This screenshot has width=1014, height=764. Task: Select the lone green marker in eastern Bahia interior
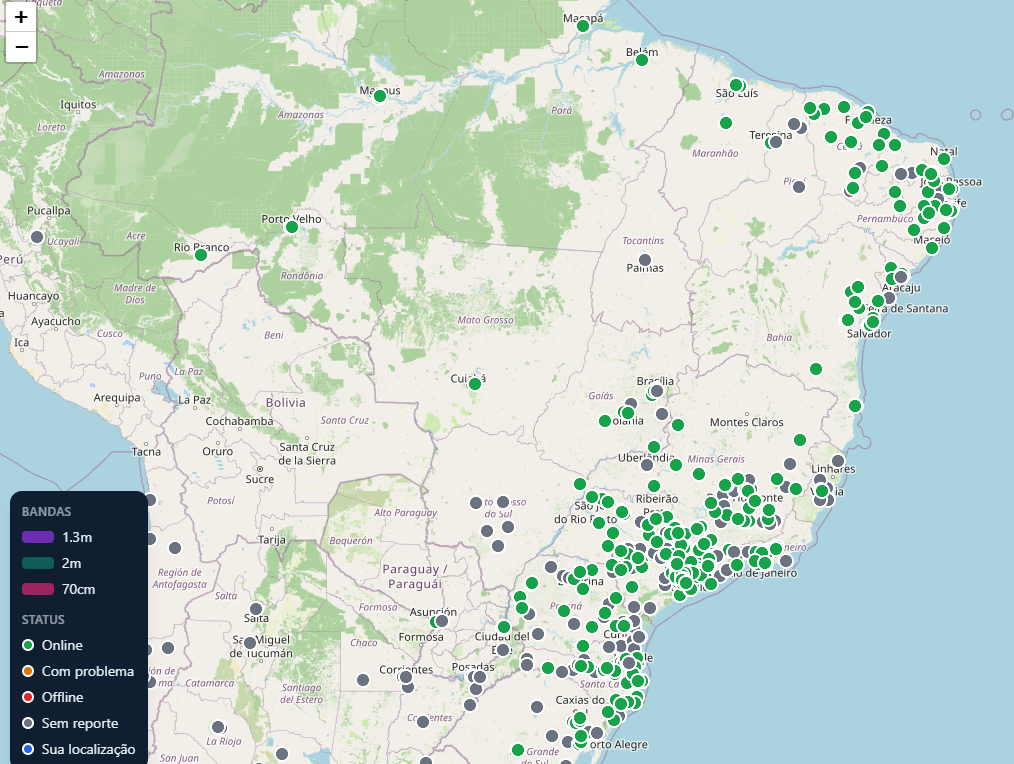coord(816,369)
